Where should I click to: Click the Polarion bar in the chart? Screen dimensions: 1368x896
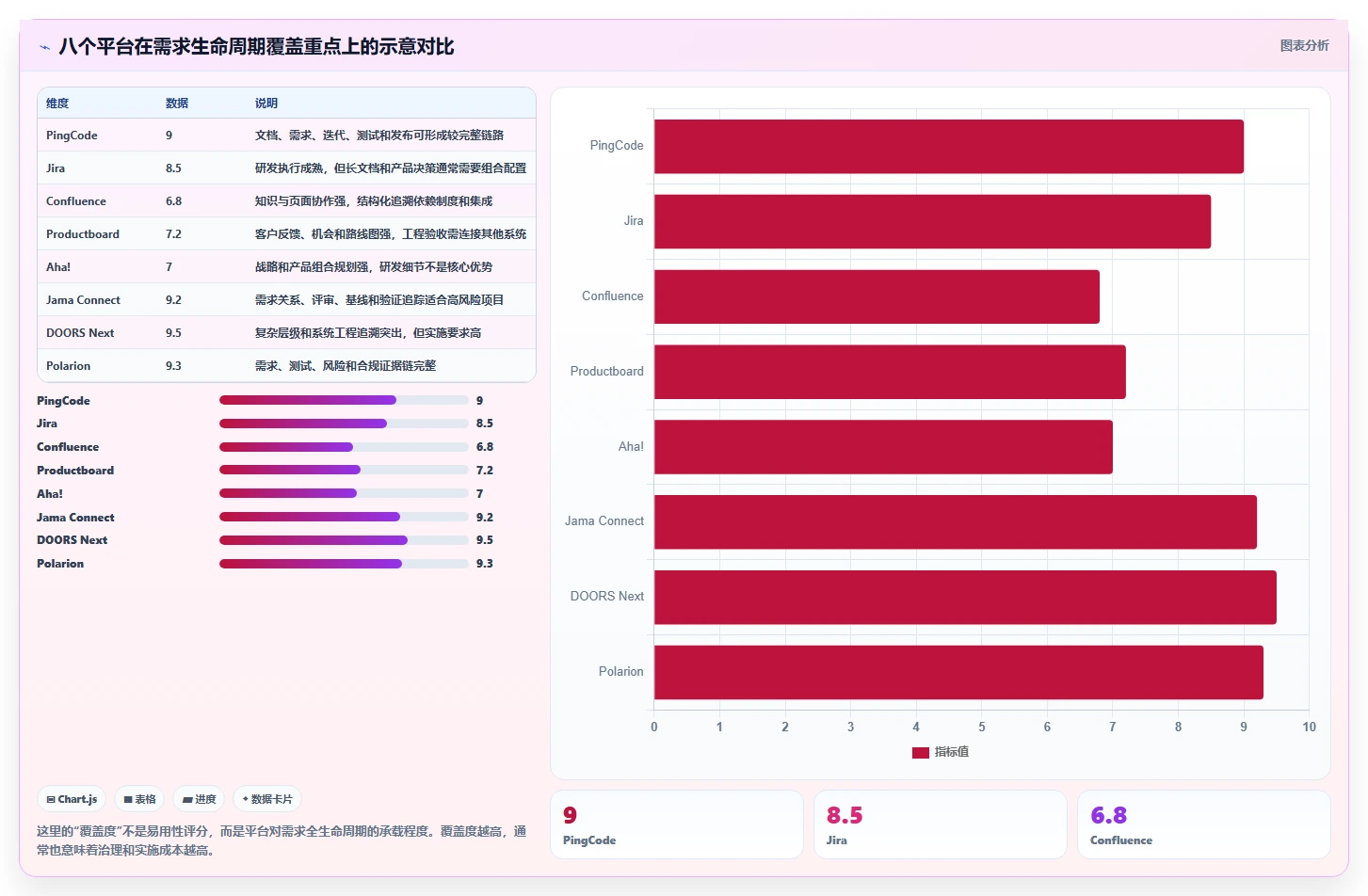(x=958, y=672)
